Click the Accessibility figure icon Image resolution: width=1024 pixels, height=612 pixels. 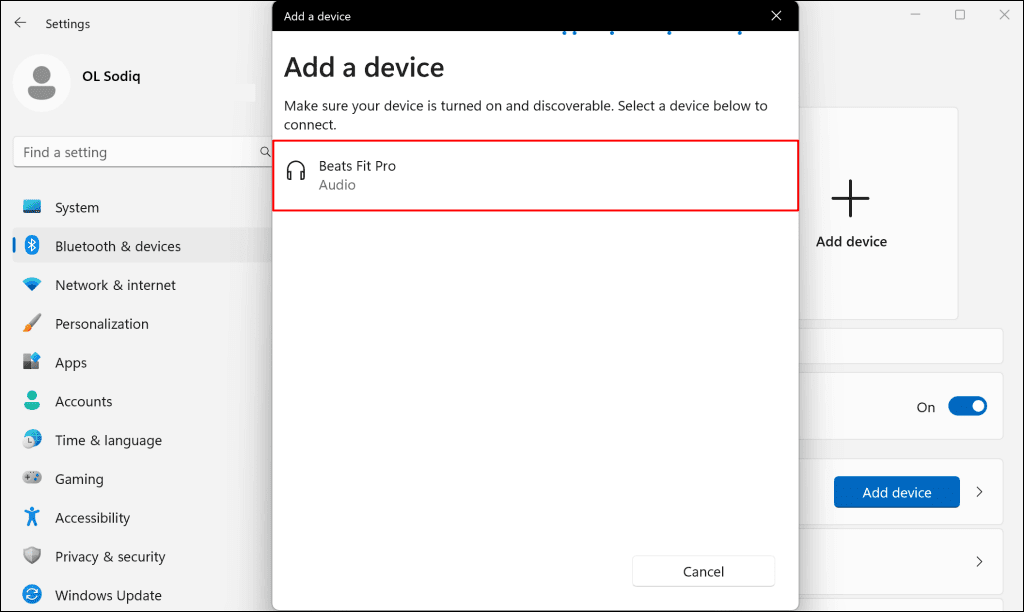32,517
